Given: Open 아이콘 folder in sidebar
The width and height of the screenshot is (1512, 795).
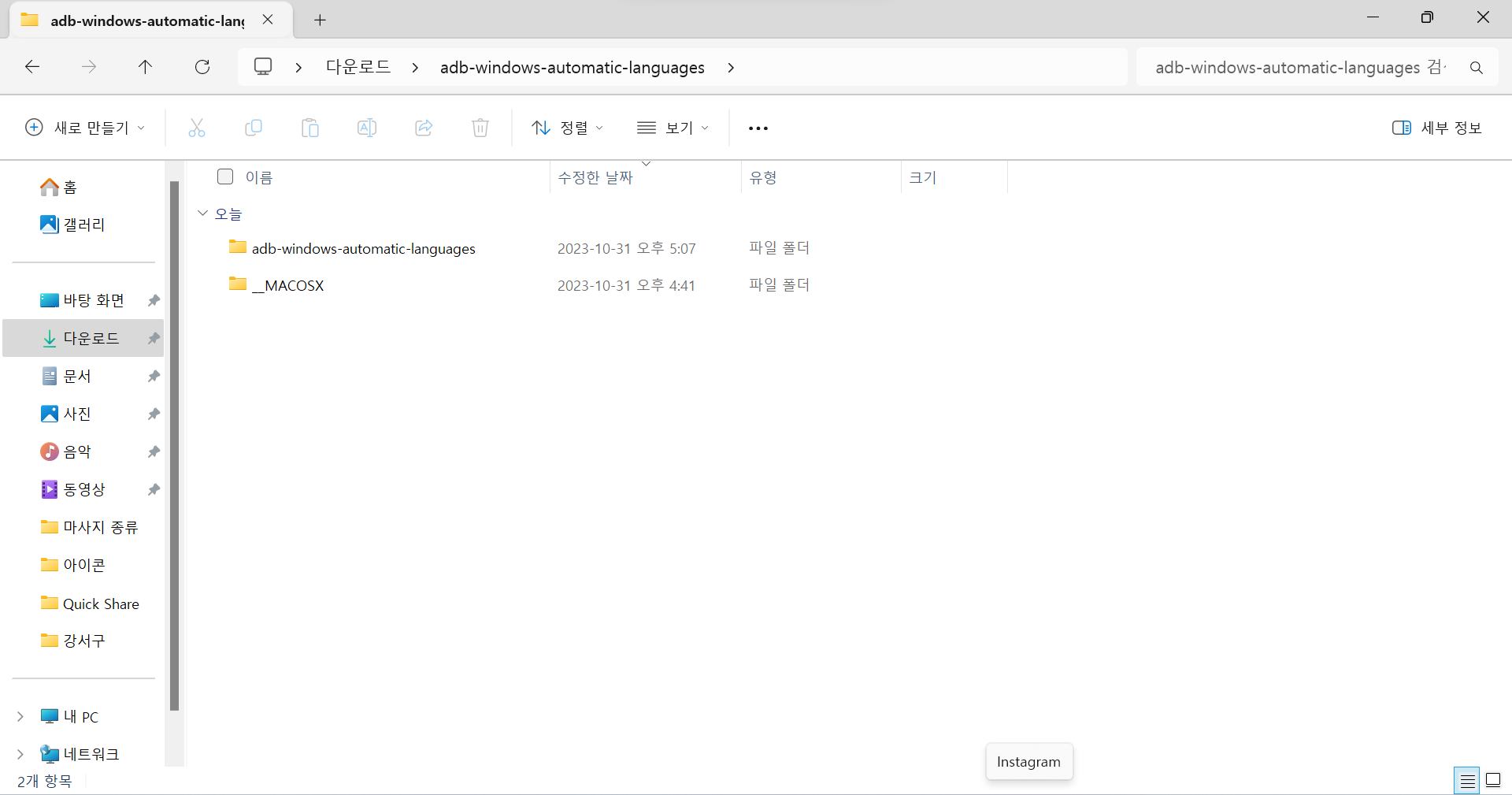Looking at the screenshot, I should point(73,565).
